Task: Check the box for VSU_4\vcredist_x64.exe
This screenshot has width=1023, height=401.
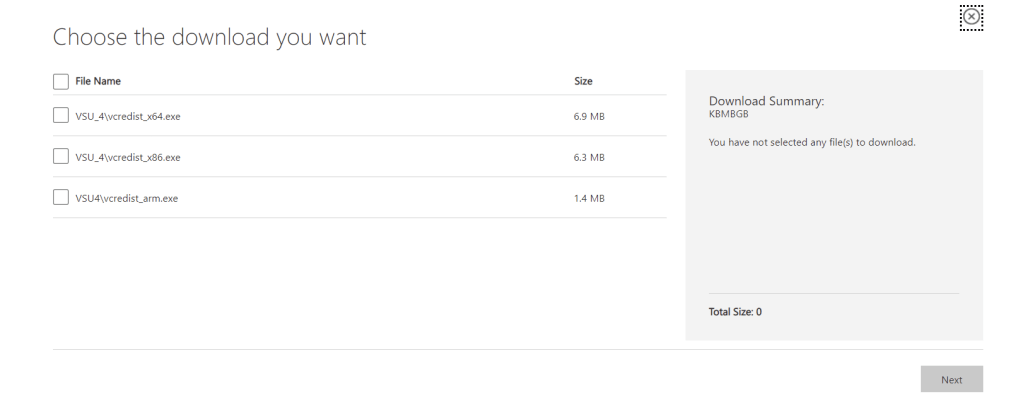Action: pyautogui.click(x=61, y=116)
